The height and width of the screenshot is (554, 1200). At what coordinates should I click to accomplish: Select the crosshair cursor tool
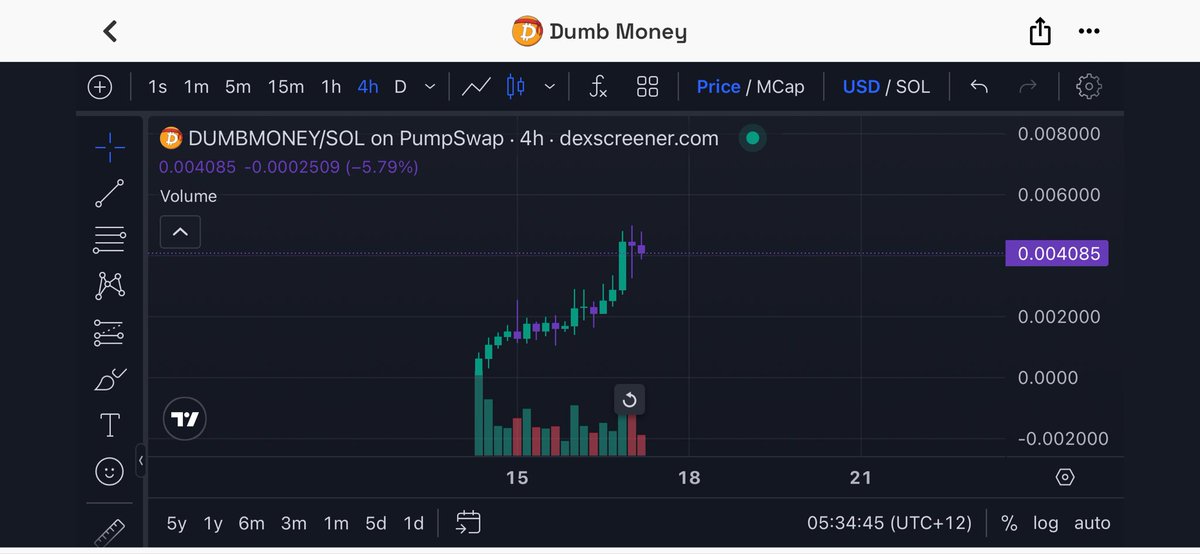[x=110, y=148]
